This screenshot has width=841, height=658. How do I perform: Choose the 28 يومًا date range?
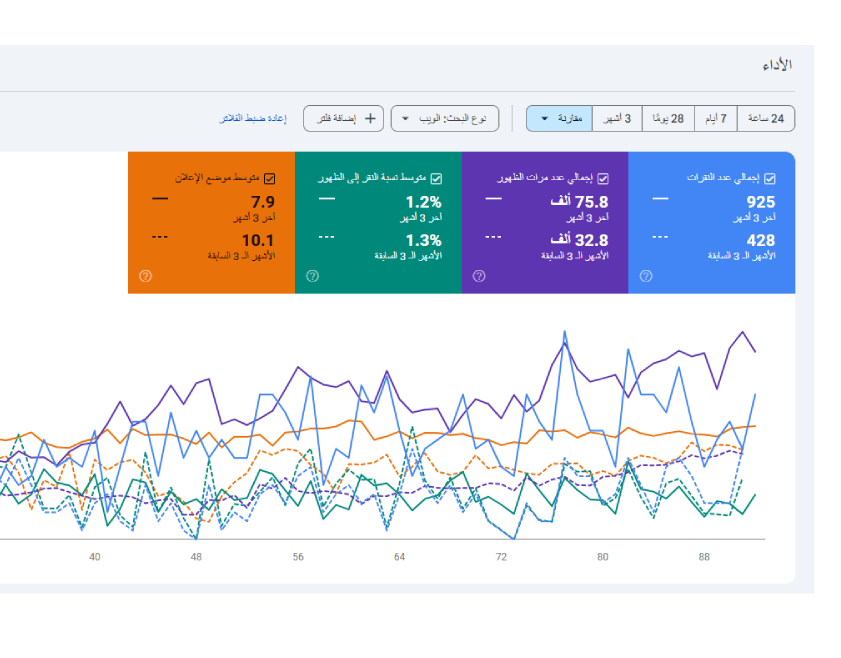tap(668, 118)
